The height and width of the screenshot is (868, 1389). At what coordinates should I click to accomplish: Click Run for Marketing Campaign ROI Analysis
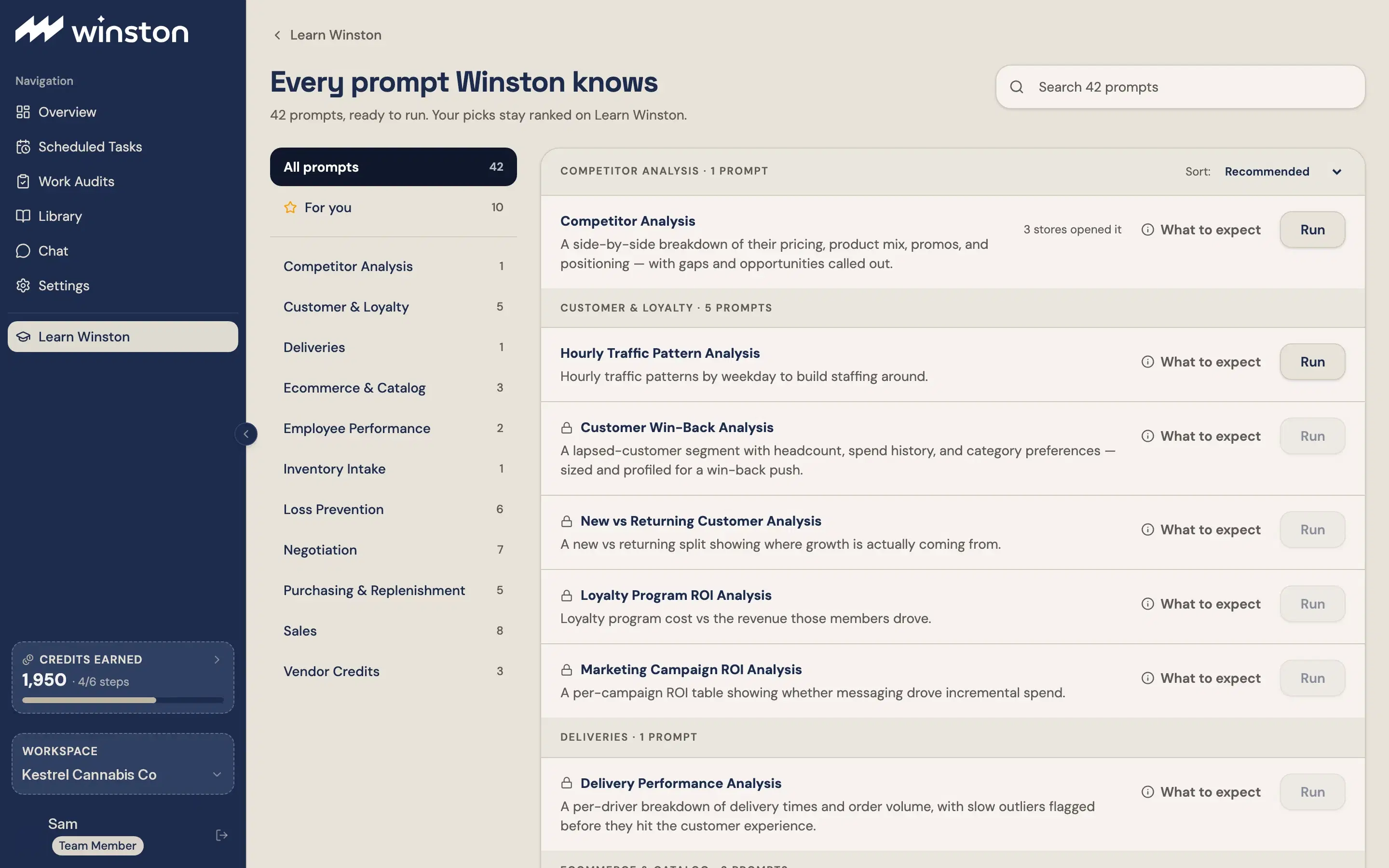1312,678
